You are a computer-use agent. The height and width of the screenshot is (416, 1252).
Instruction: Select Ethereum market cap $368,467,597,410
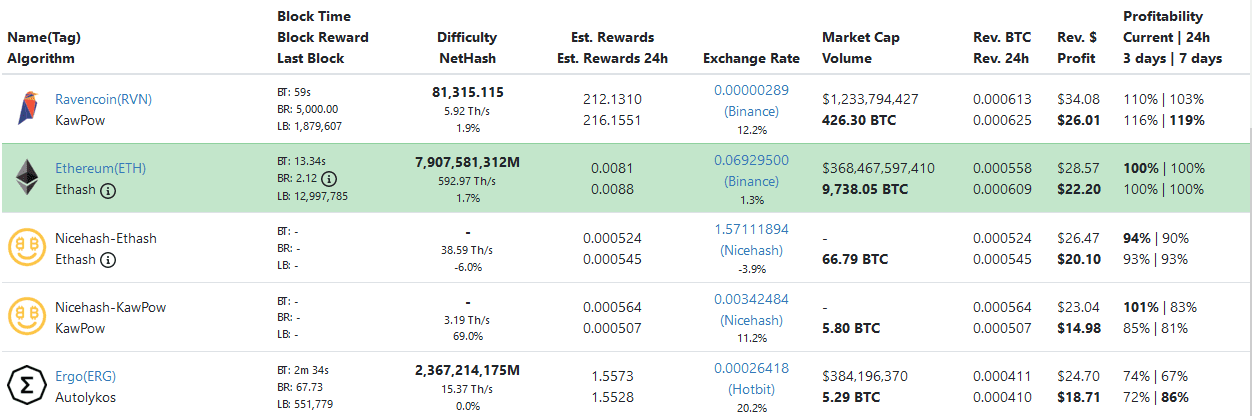(x=878, y=168)
